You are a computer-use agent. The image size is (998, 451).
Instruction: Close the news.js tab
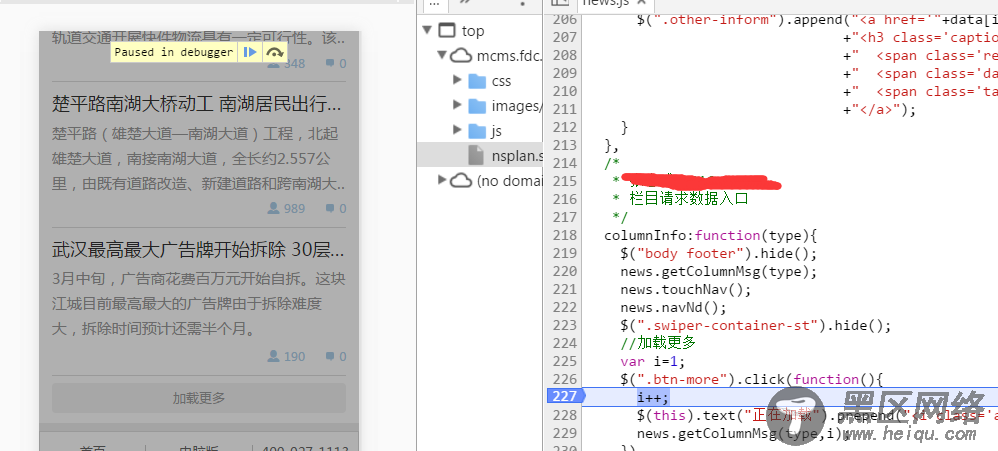642,3
